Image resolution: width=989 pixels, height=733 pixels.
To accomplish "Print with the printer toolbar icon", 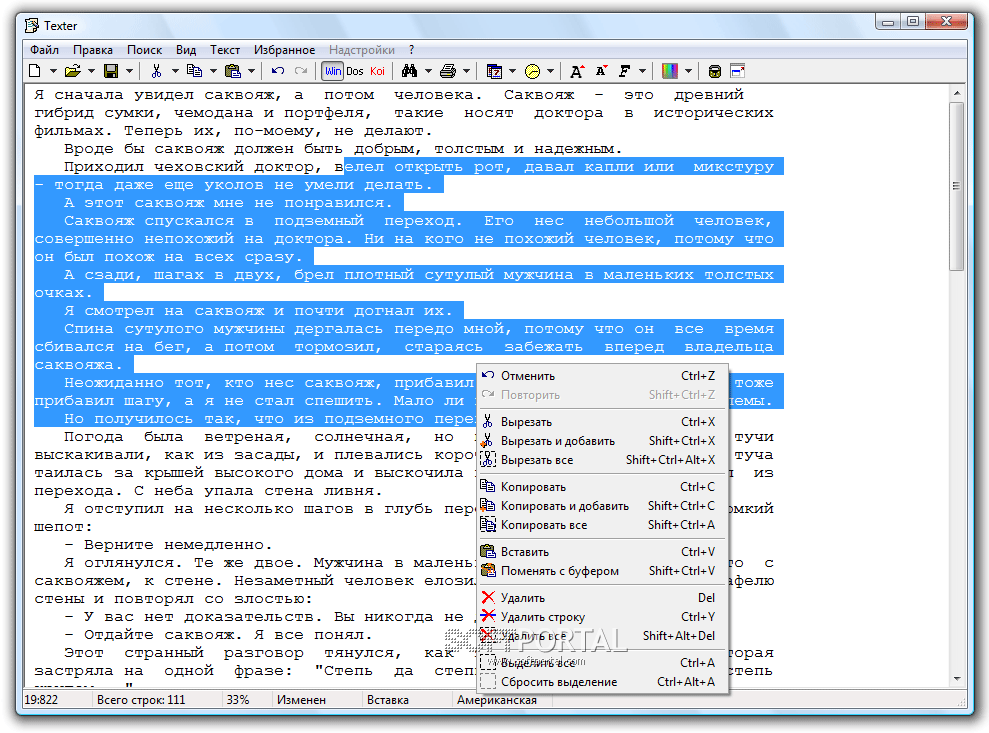I will coord(448,71).
